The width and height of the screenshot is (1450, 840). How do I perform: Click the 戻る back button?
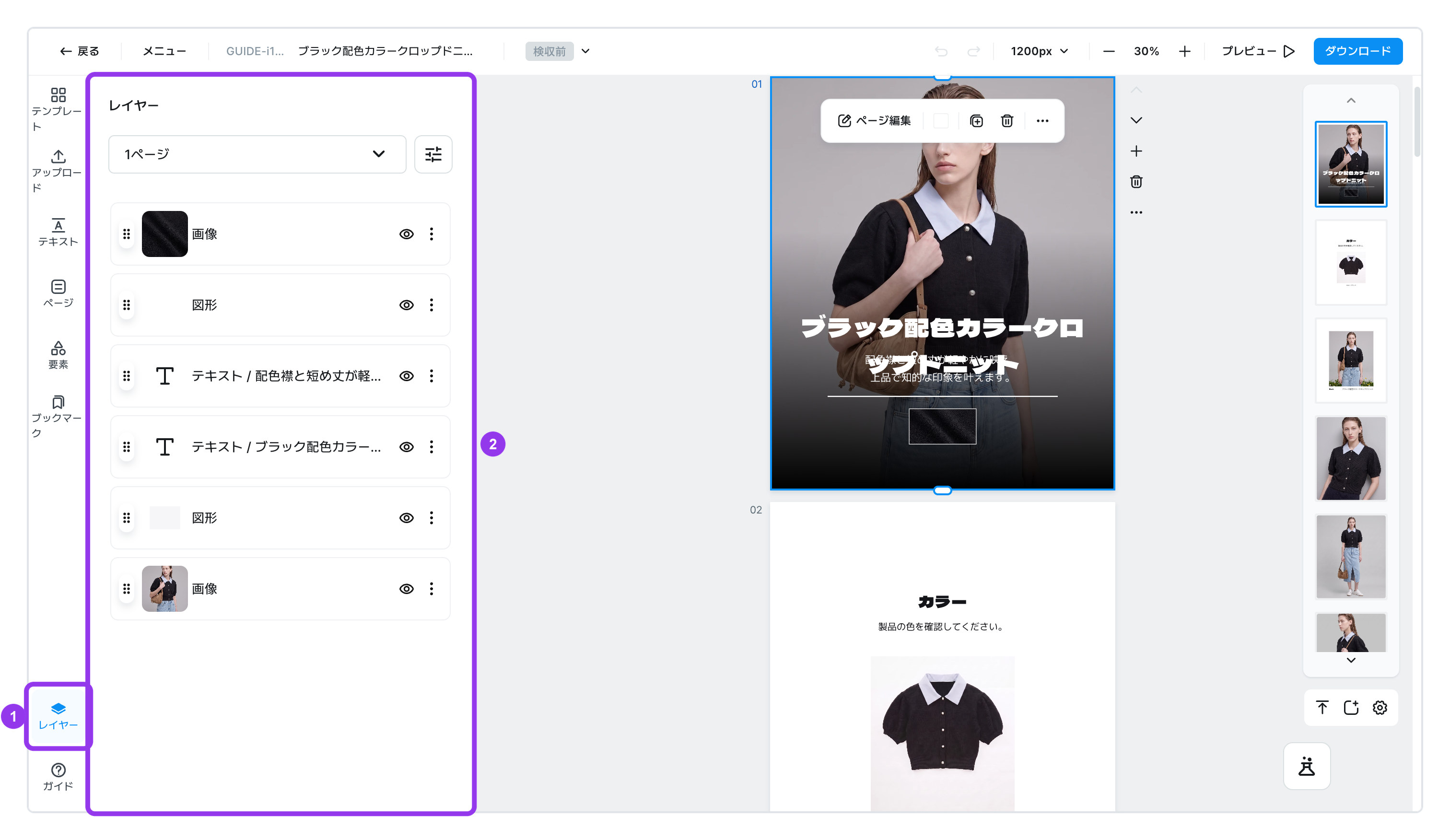click(x=80, y=51)
